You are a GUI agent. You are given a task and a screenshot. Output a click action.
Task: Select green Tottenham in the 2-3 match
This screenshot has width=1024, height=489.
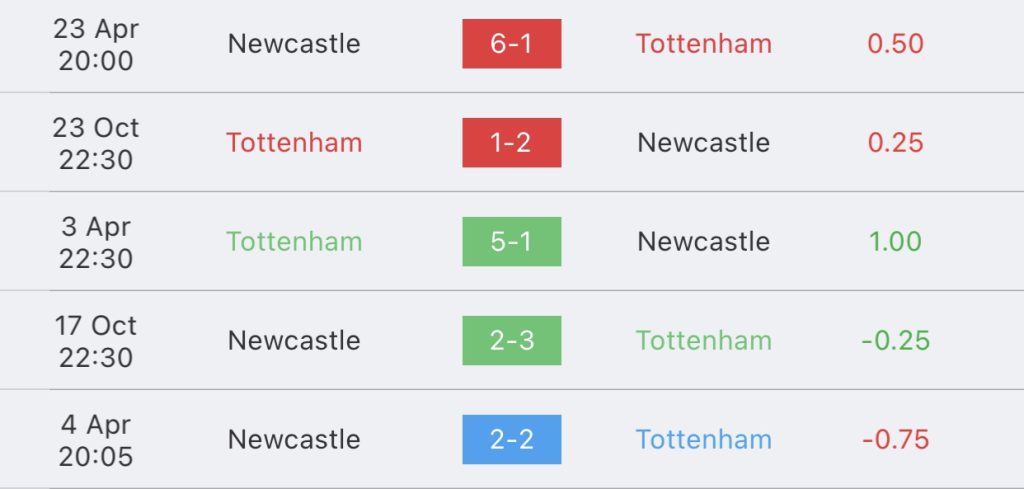coord(704,340)
